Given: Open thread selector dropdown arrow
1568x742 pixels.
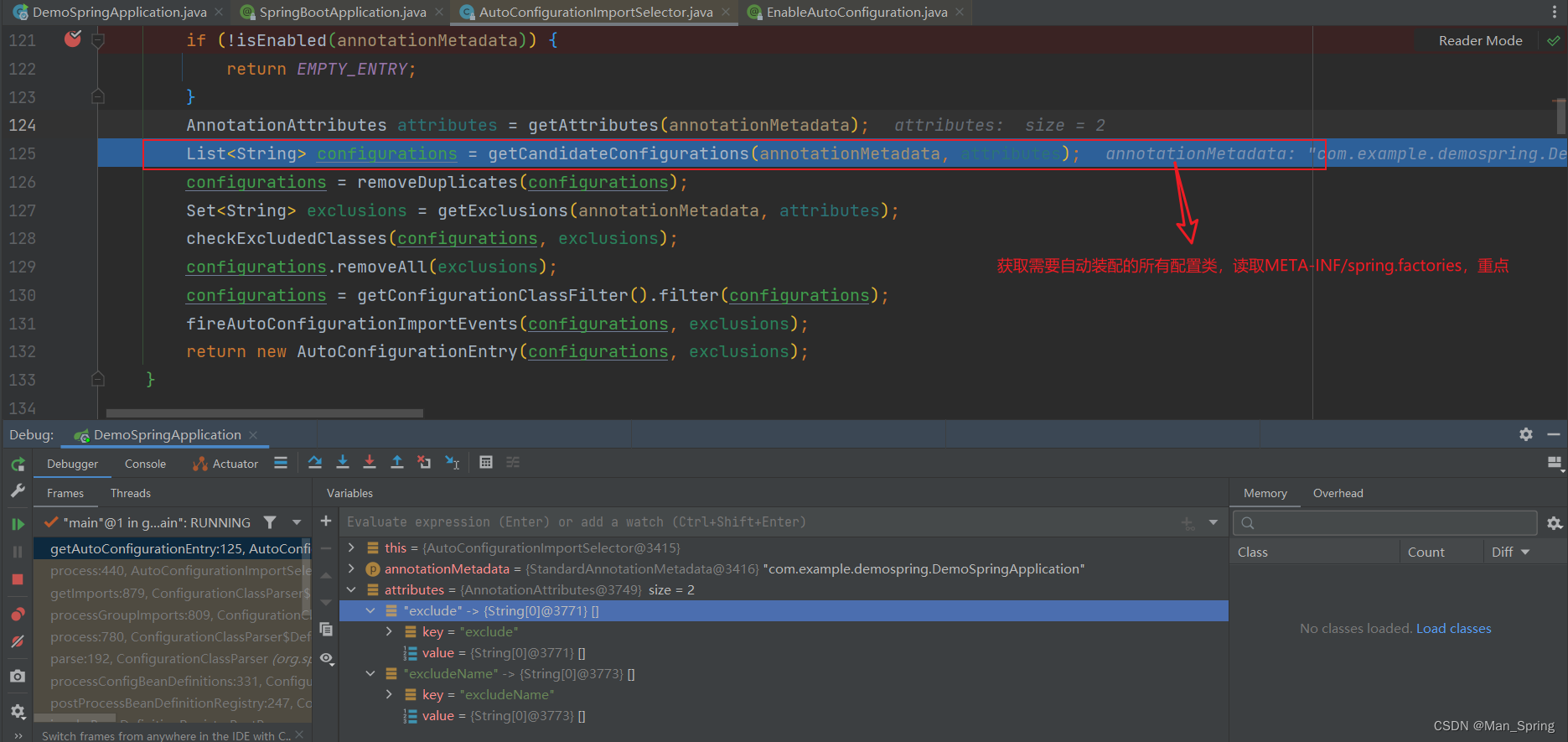Looking at the screenshot, I should [297, 522].
